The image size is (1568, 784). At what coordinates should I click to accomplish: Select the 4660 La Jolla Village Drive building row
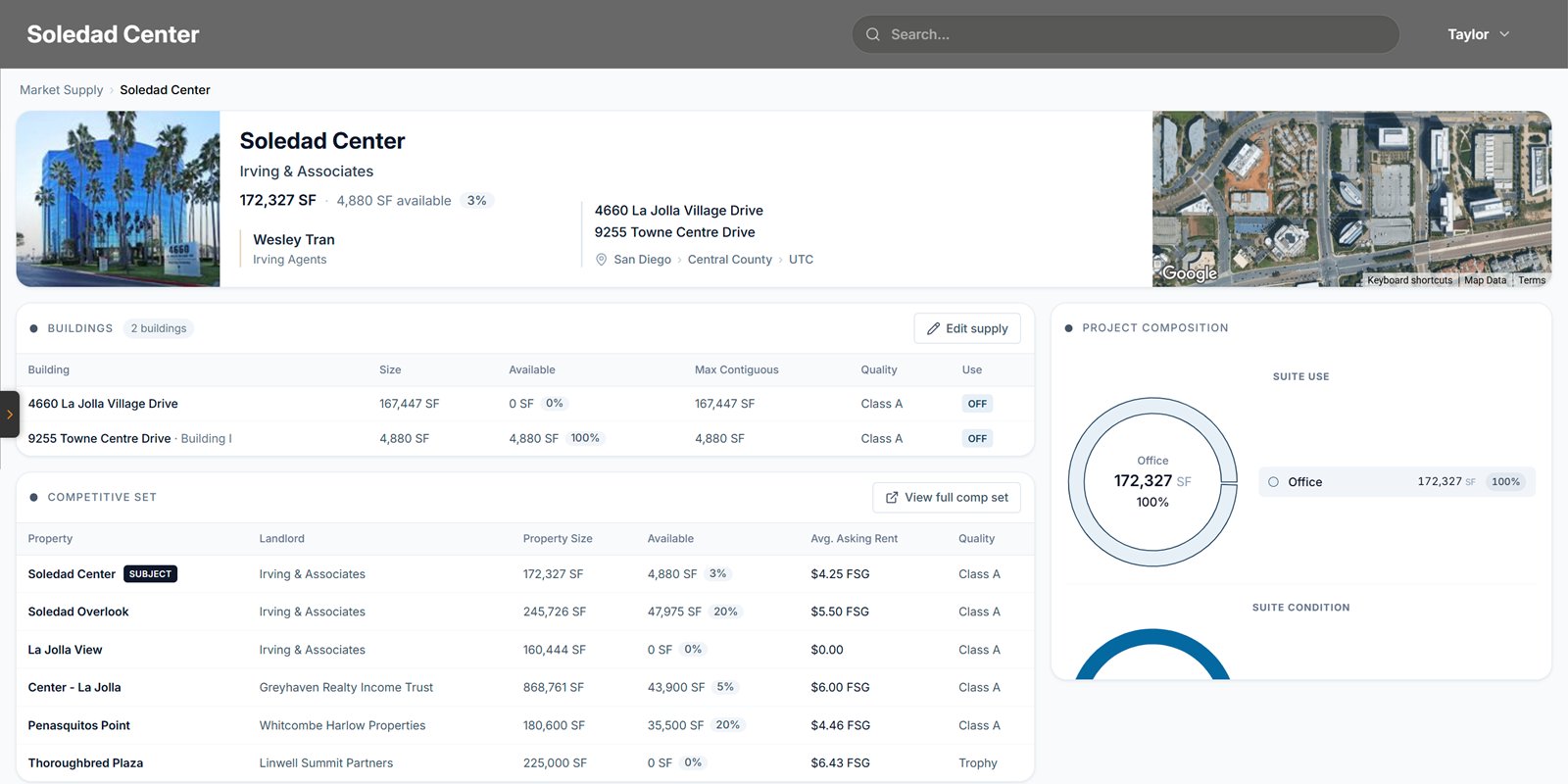pyautogui.click(x=525, y=404)
